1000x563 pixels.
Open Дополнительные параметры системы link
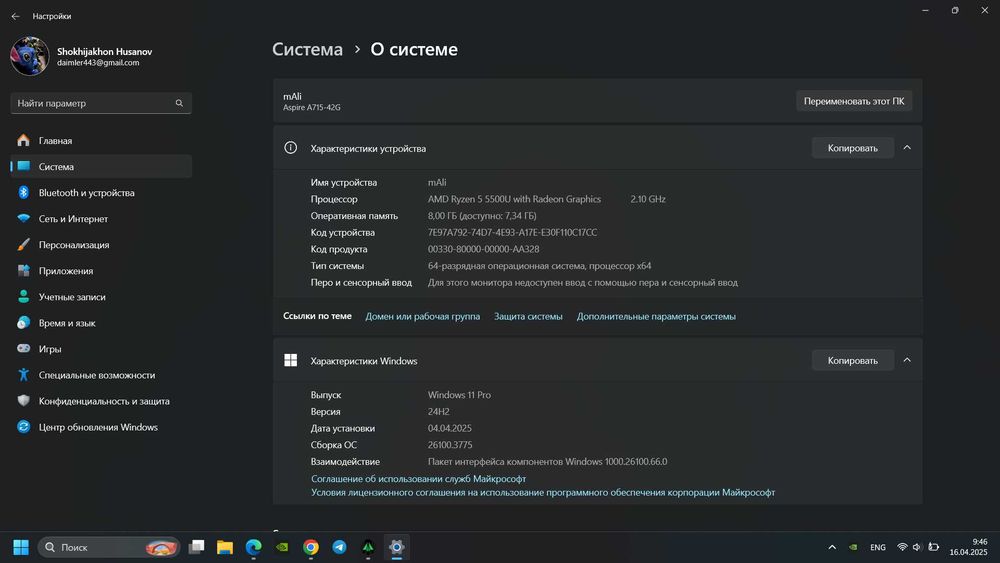pos(656,316)
